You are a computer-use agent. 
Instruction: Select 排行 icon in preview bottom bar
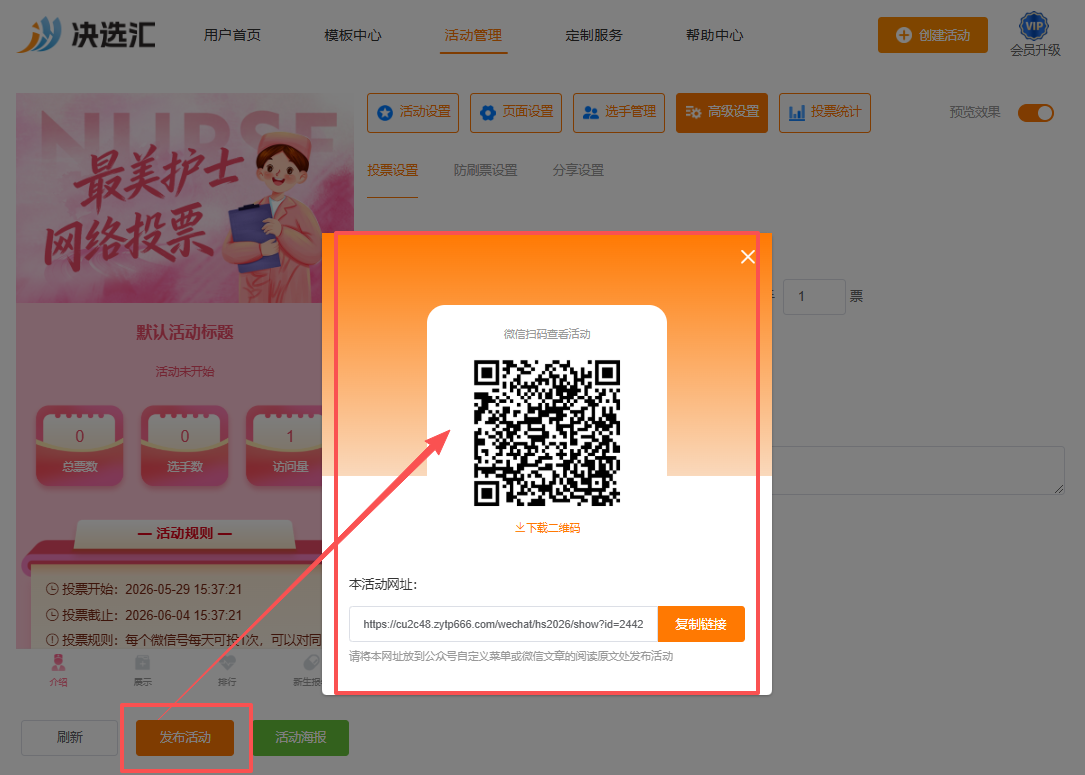(227, 670)
